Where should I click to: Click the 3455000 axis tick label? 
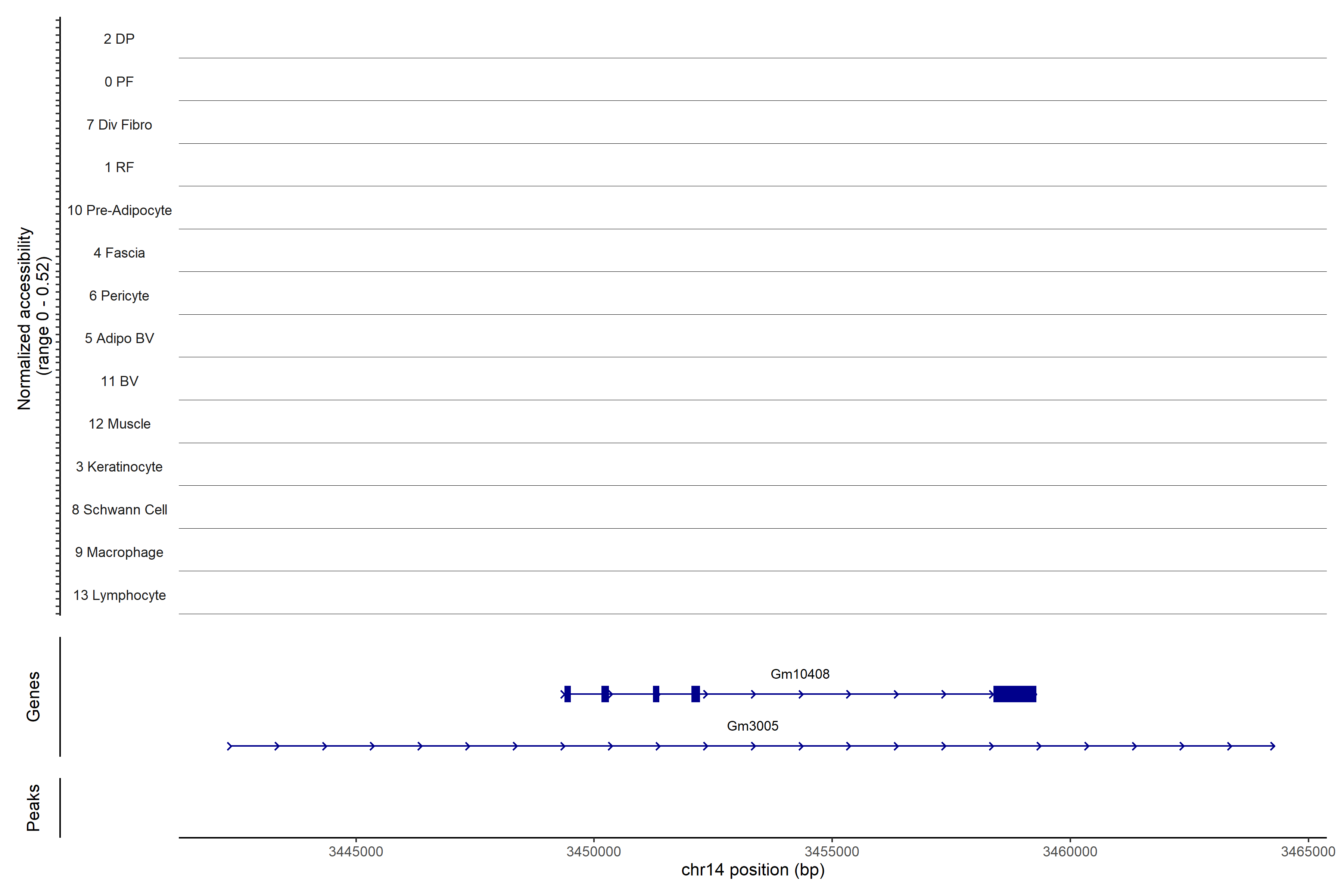click(831, 852)
